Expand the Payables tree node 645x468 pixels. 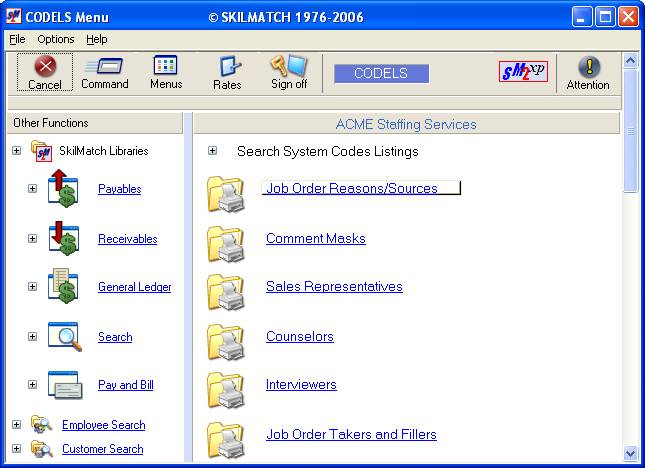pyautogui.click(x=32, y=188)
